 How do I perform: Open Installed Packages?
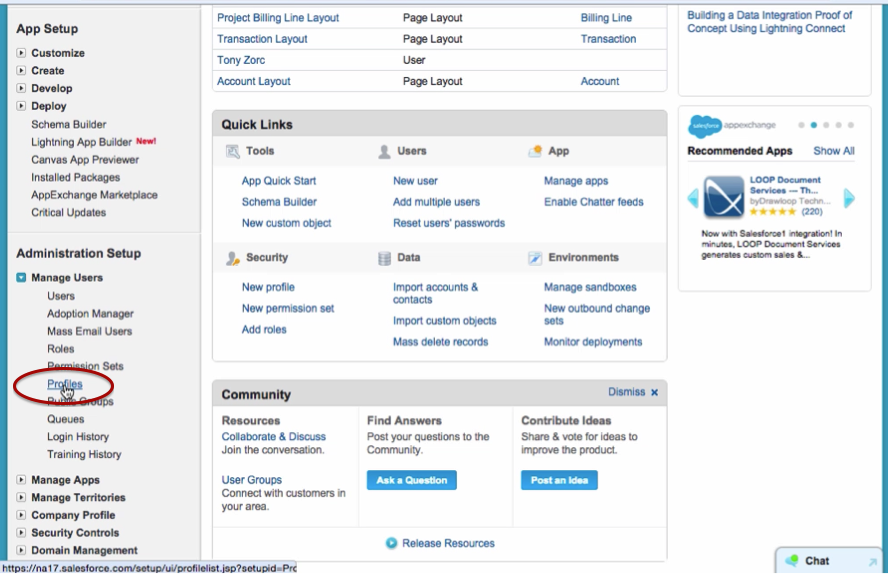[75, 177]
